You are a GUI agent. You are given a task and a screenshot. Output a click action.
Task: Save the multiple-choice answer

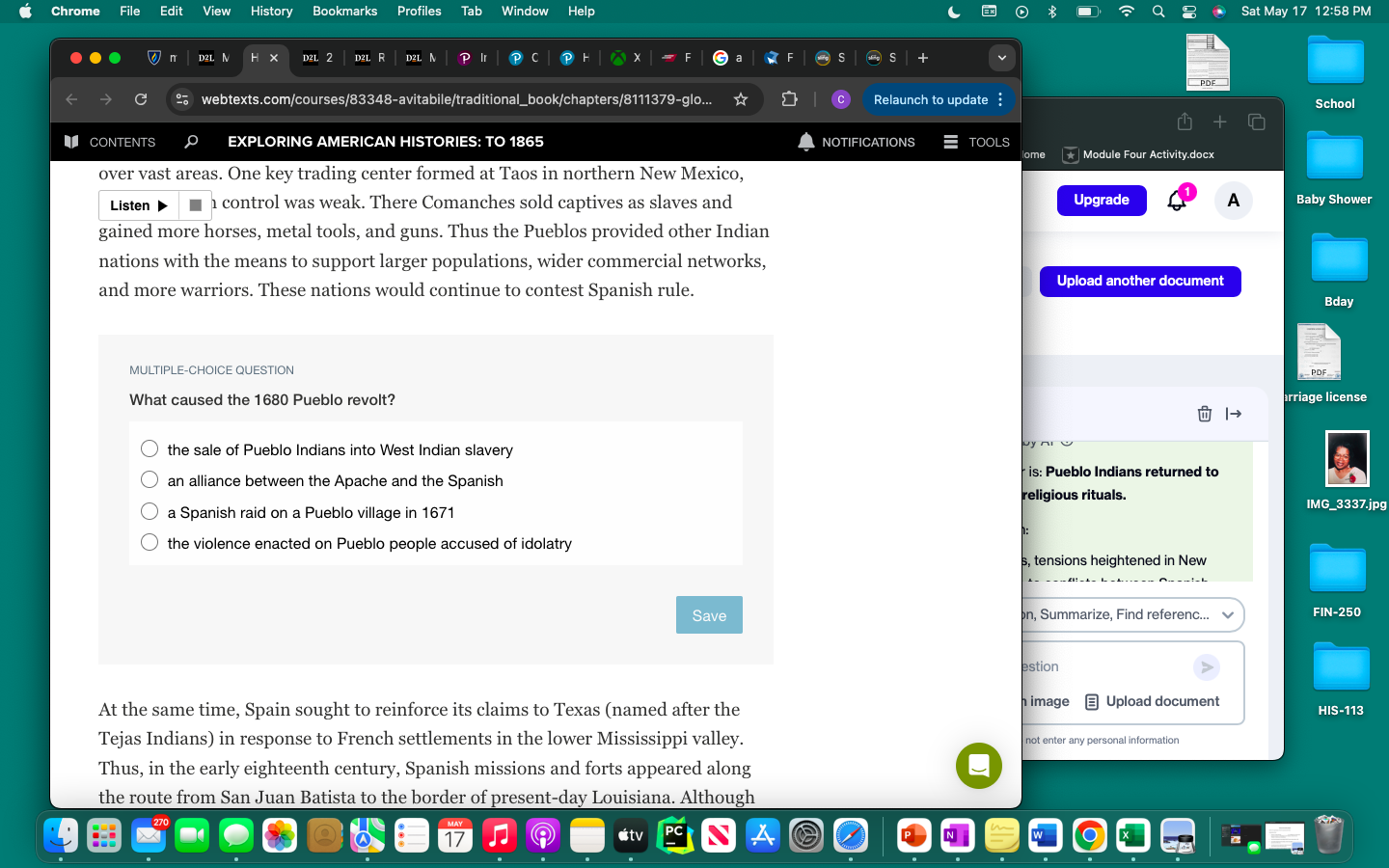click(709, 615)
